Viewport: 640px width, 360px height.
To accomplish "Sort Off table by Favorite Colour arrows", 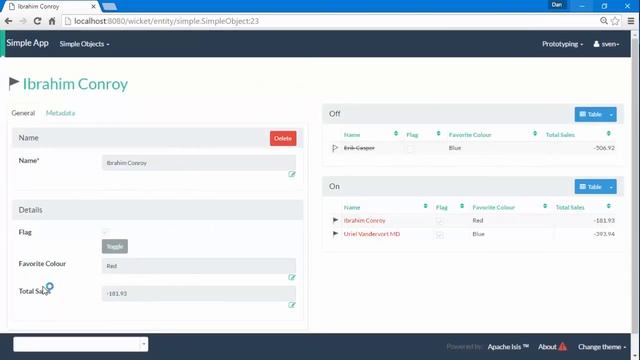I will pyautogui.click(x=535, y=134).
